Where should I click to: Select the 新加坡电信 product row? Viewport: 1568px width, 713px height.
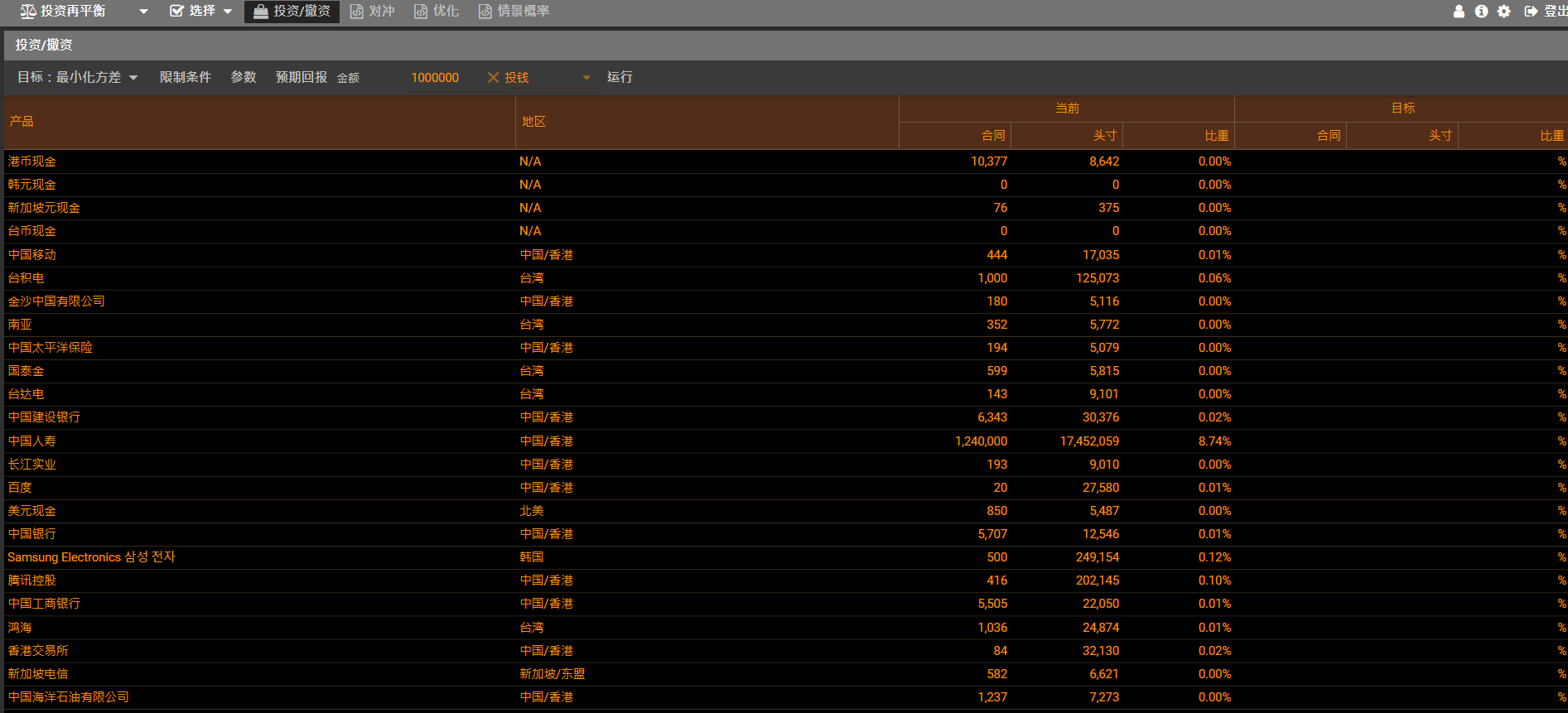coord(786,674)
